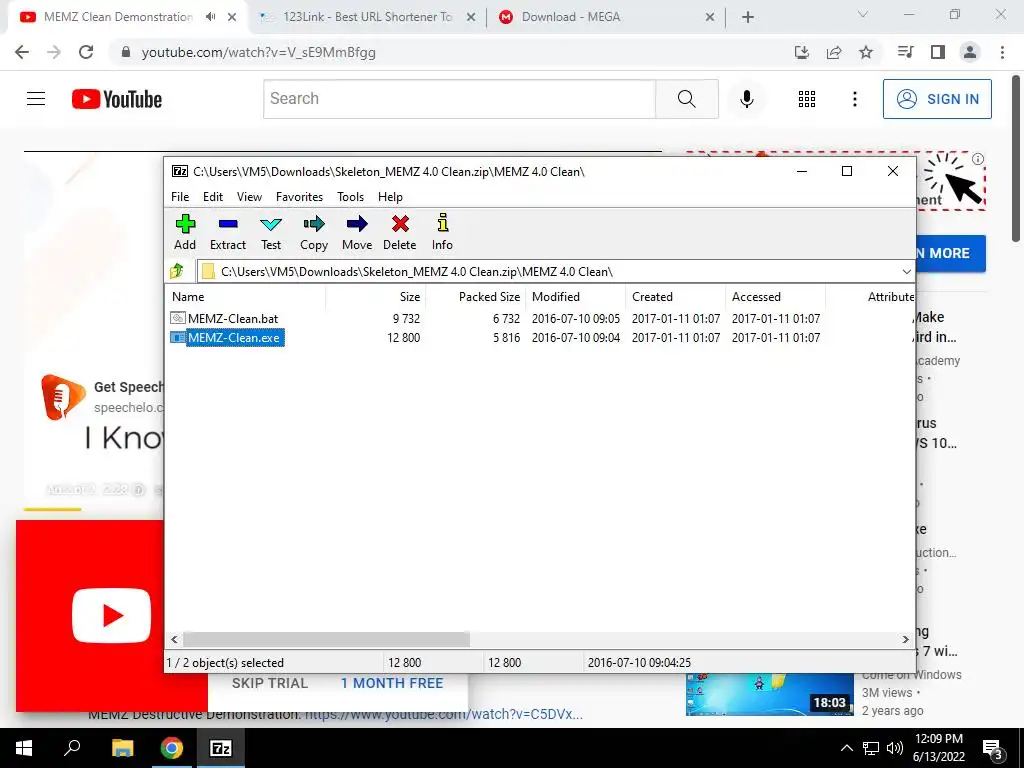The width and height of the screenshot is (1024, 768).
Task: Mute audio on the MEMZ tab
Action: coord(210,17)
